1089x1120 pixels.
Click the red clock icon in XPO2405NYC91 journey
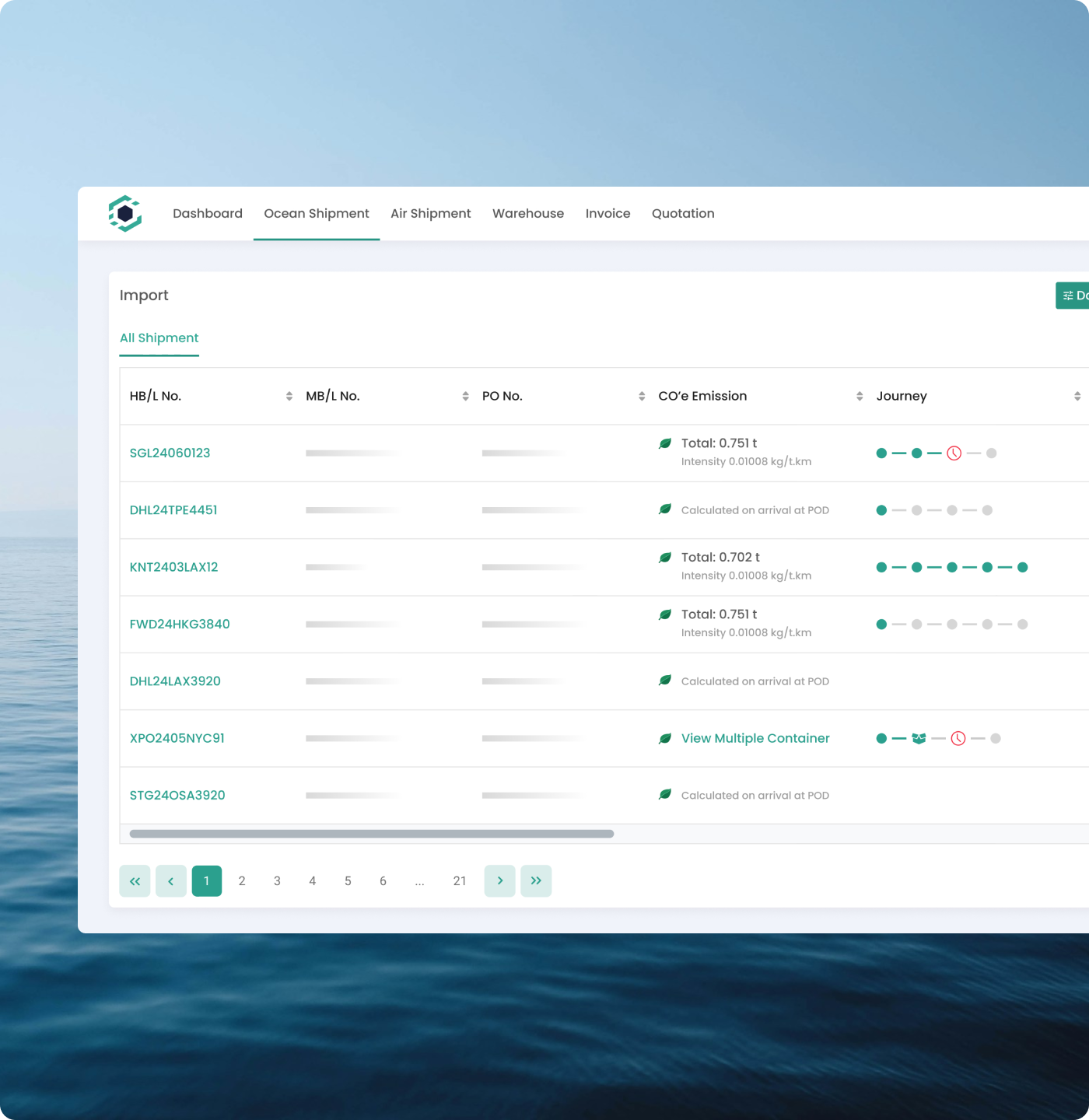tap(959, 738)
